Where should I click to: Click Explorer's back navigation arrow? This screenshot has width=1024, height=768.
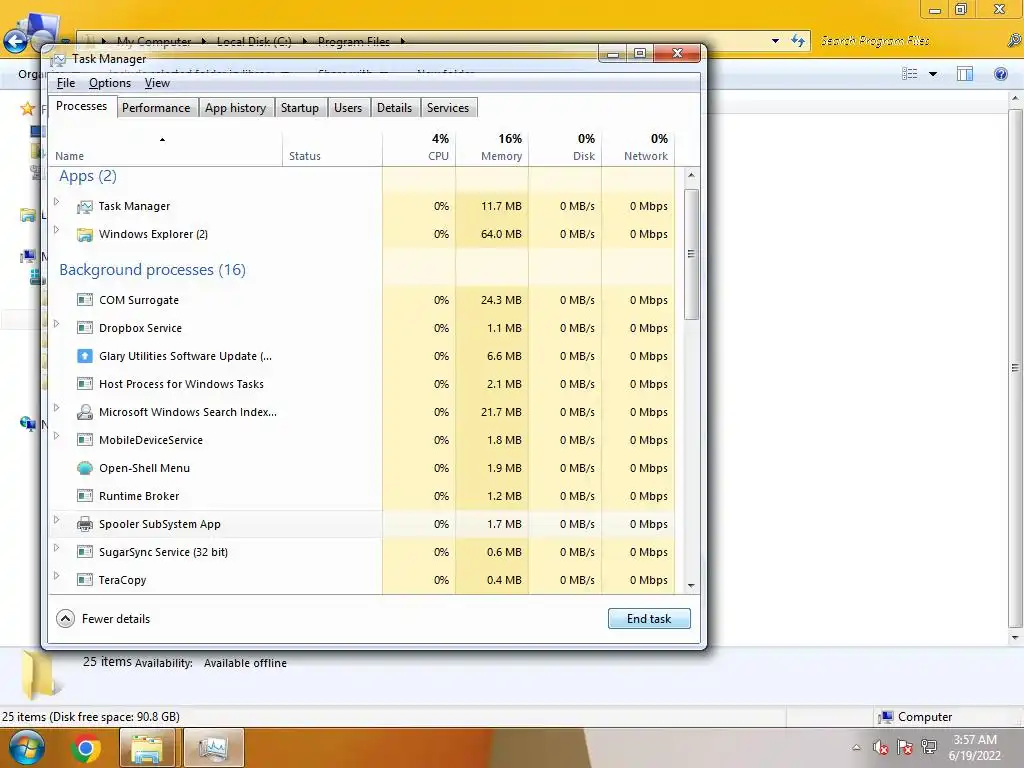point(15,42)
